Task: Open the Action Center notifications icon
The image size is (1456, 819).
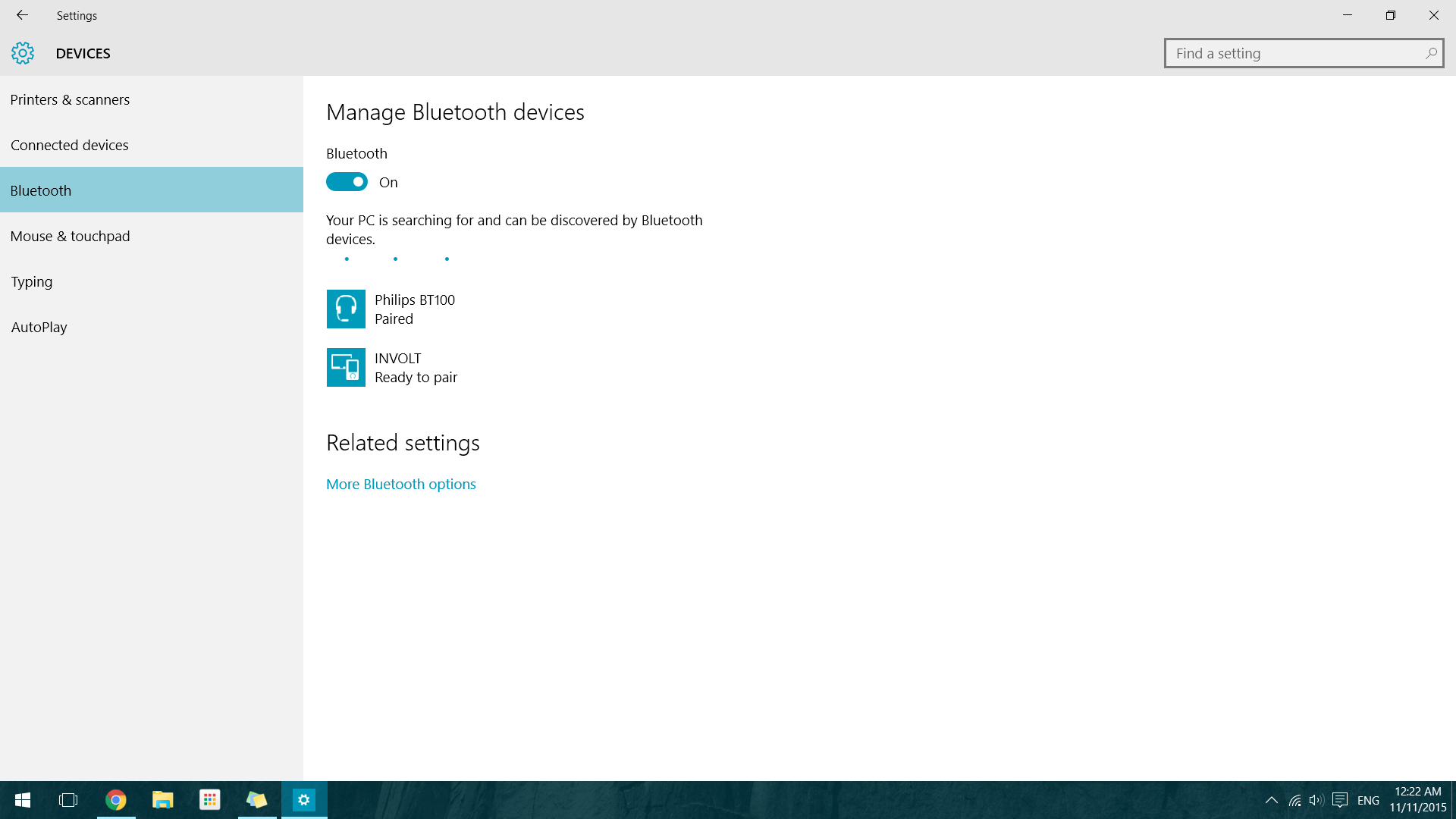Action: point(1340,800)
